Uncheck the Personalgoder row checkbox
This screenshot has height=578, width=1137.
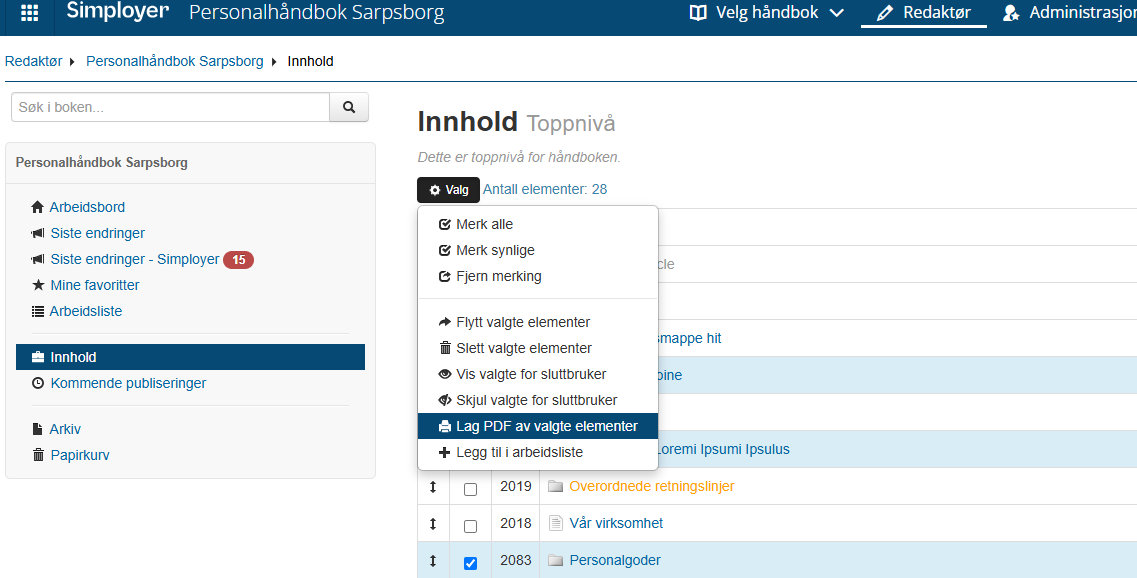click(x=471, y=563)
